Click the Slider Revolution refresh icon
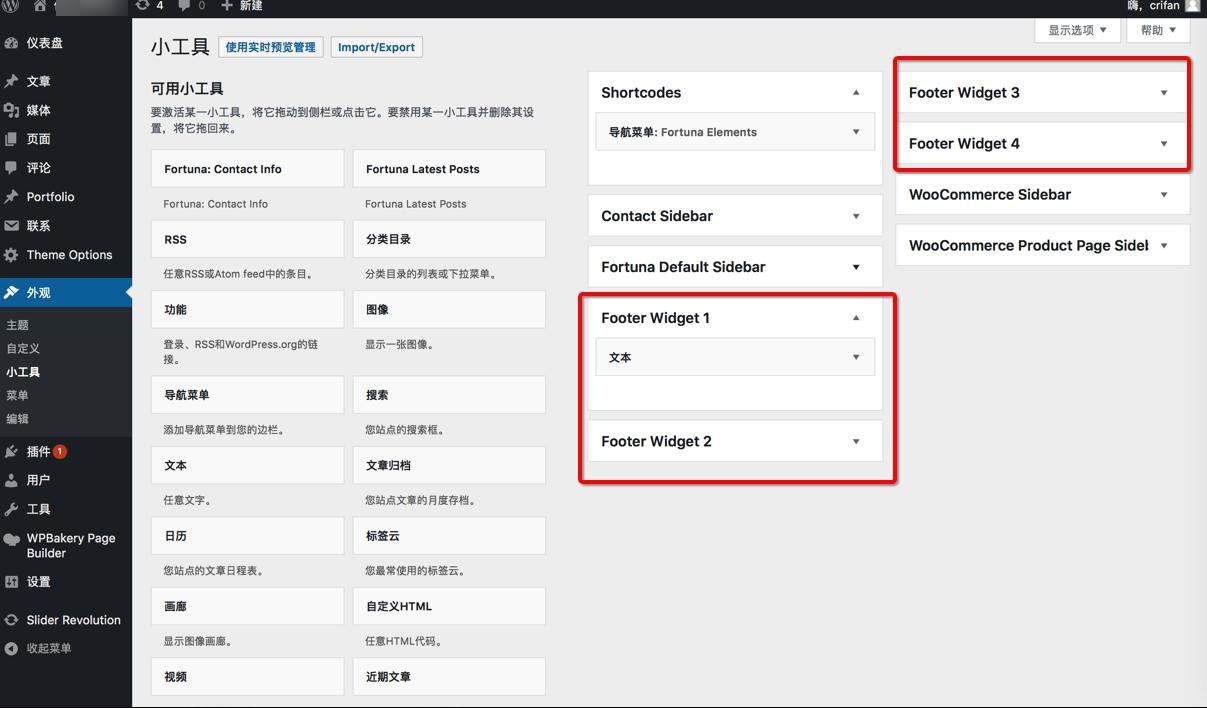The width and height of the screenshot is (1207, 708). [12, 620]
